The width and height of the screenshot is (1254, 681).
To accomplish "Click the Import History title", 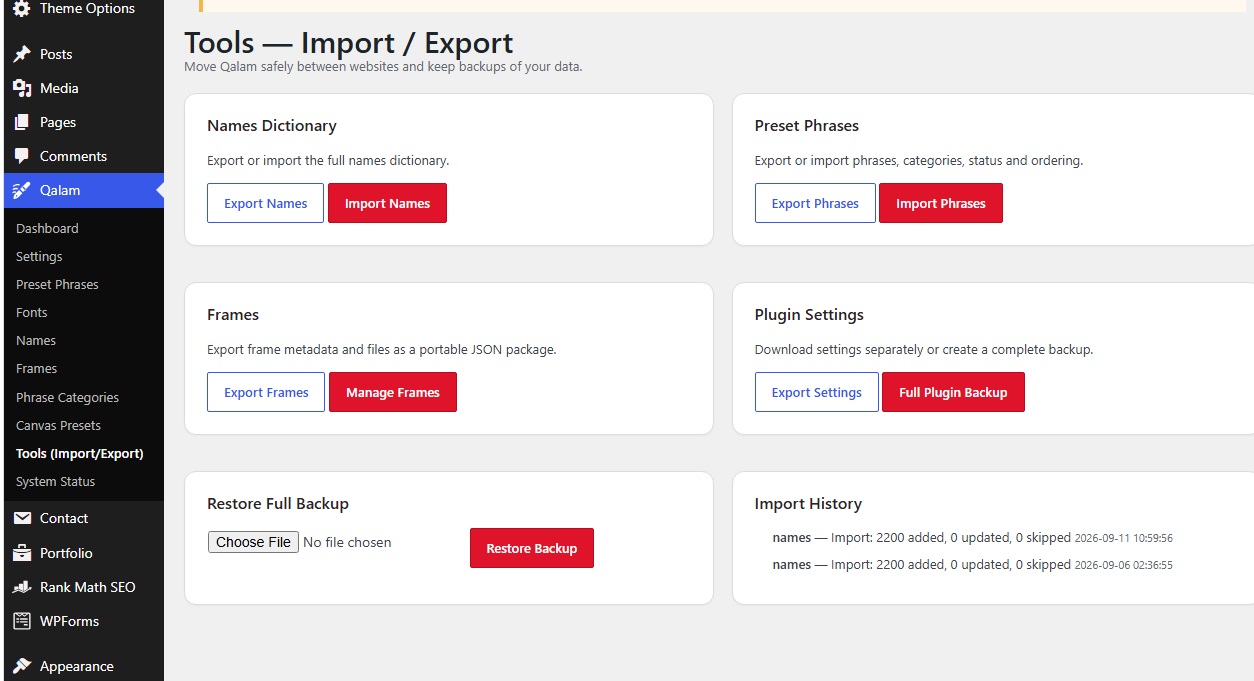I will click(x=808, y=504).
